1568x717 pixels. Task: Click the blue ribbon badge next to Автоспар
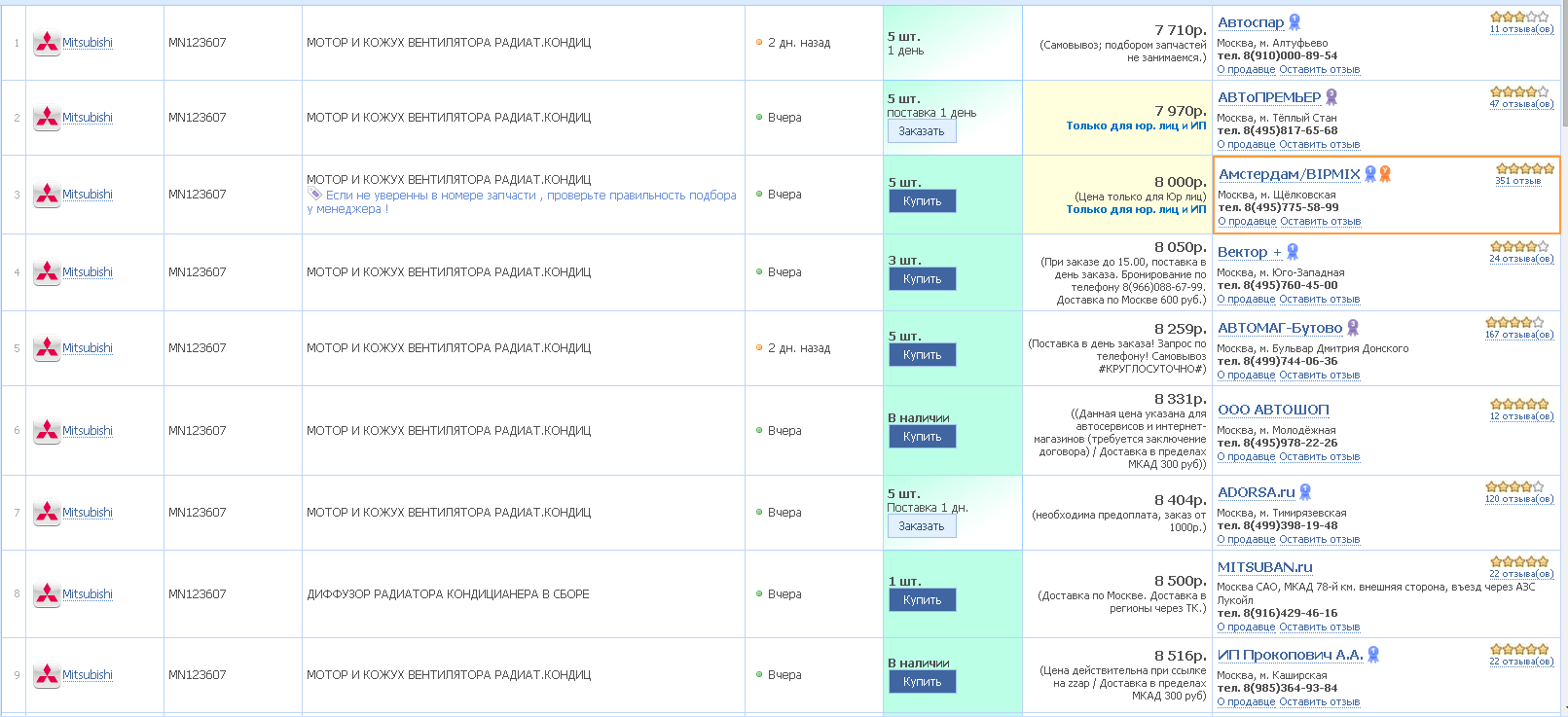[x=1295, y=22]
